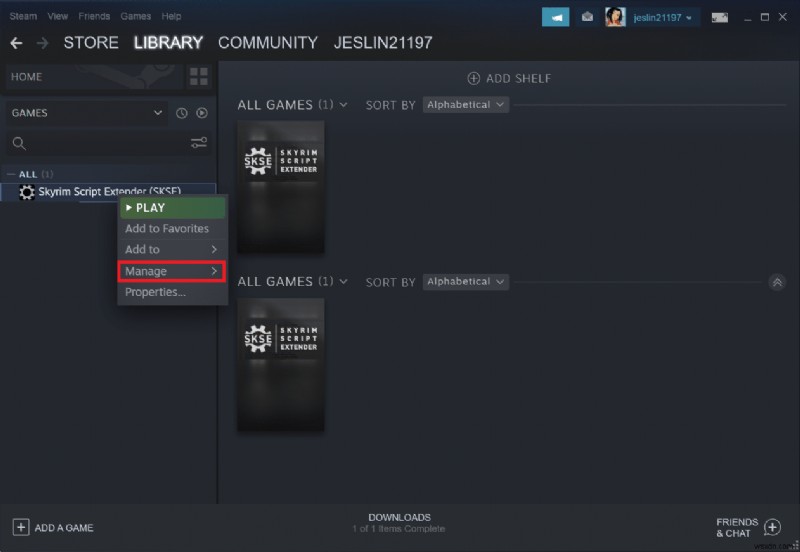Open the Games menu
800x552 pixels.
[x=135, y=16]
